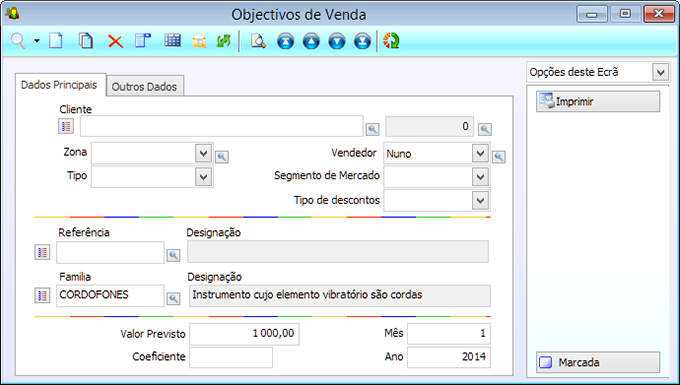Click the Valor Previsto field

point(244,334)
